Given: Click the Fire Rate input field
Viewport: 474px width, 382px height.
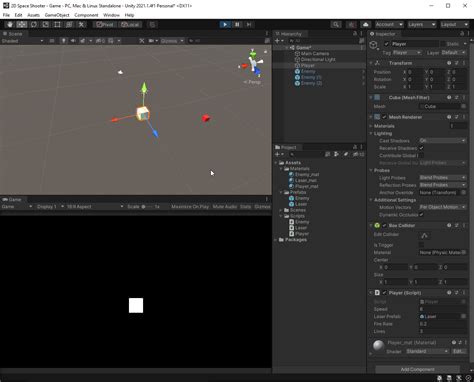Looking at the screenshot, I should (442, 324).
